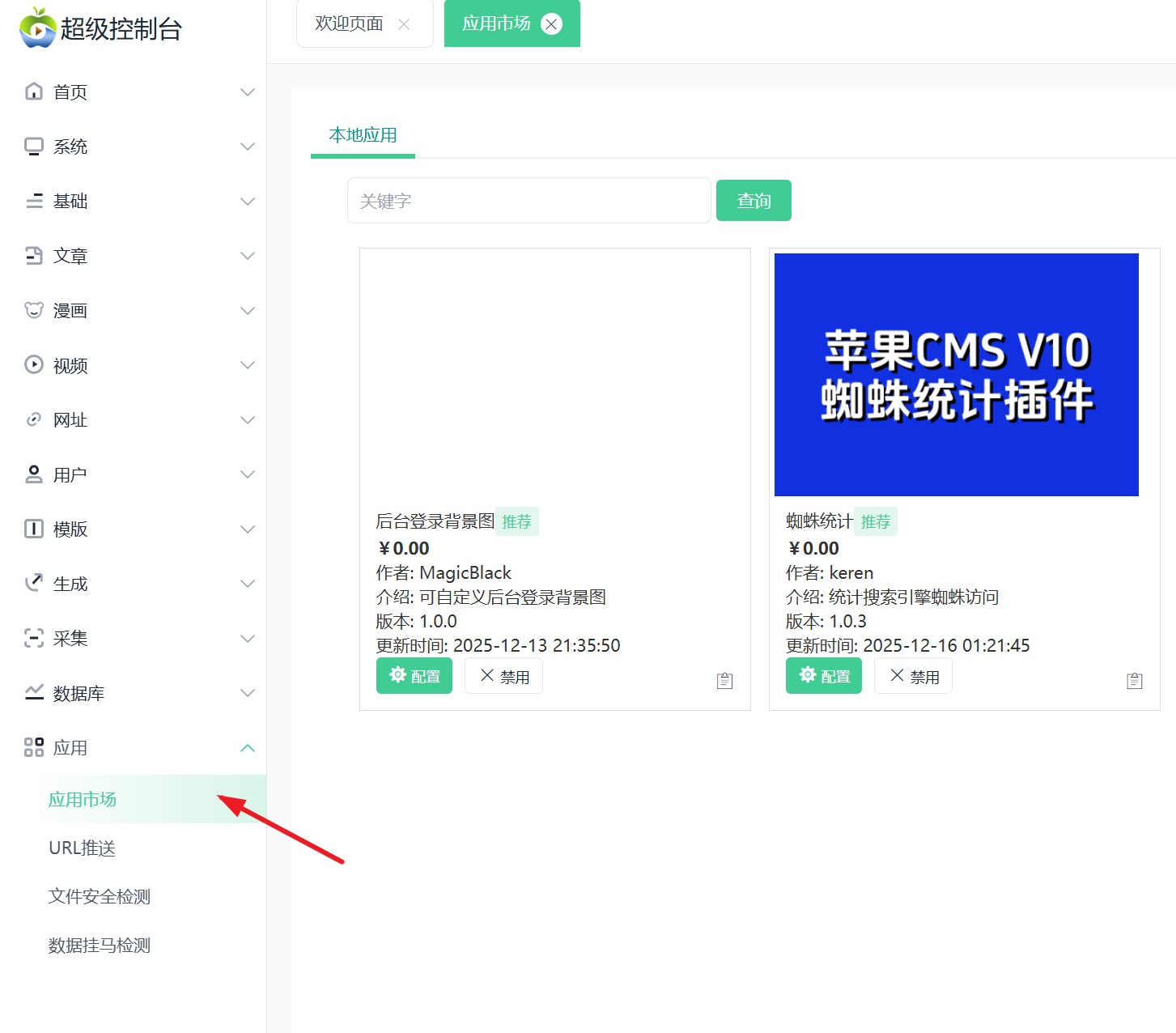Click the 数据库 chart icon
Viewport: 1176px width, 1033px height.
coord(34,693)
